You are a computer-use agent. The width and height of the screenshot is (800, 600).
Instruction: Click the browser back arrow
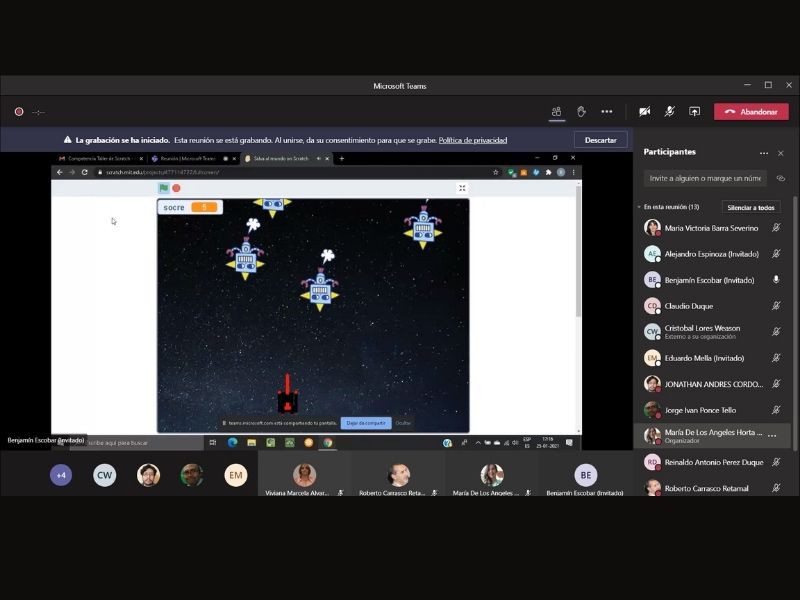[x=60, y=172]
